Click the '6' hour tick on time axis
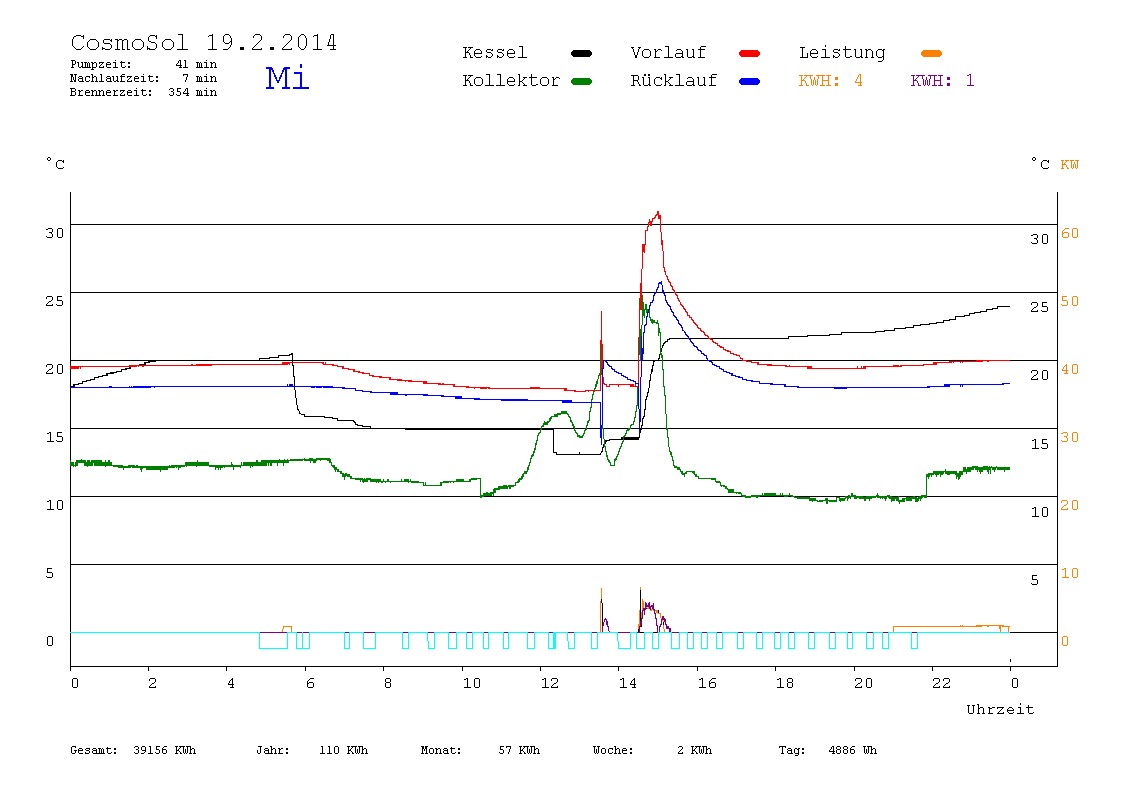The height and width of the screenshot is (812, 1148). pyautogui.click(x=310, y=683)
